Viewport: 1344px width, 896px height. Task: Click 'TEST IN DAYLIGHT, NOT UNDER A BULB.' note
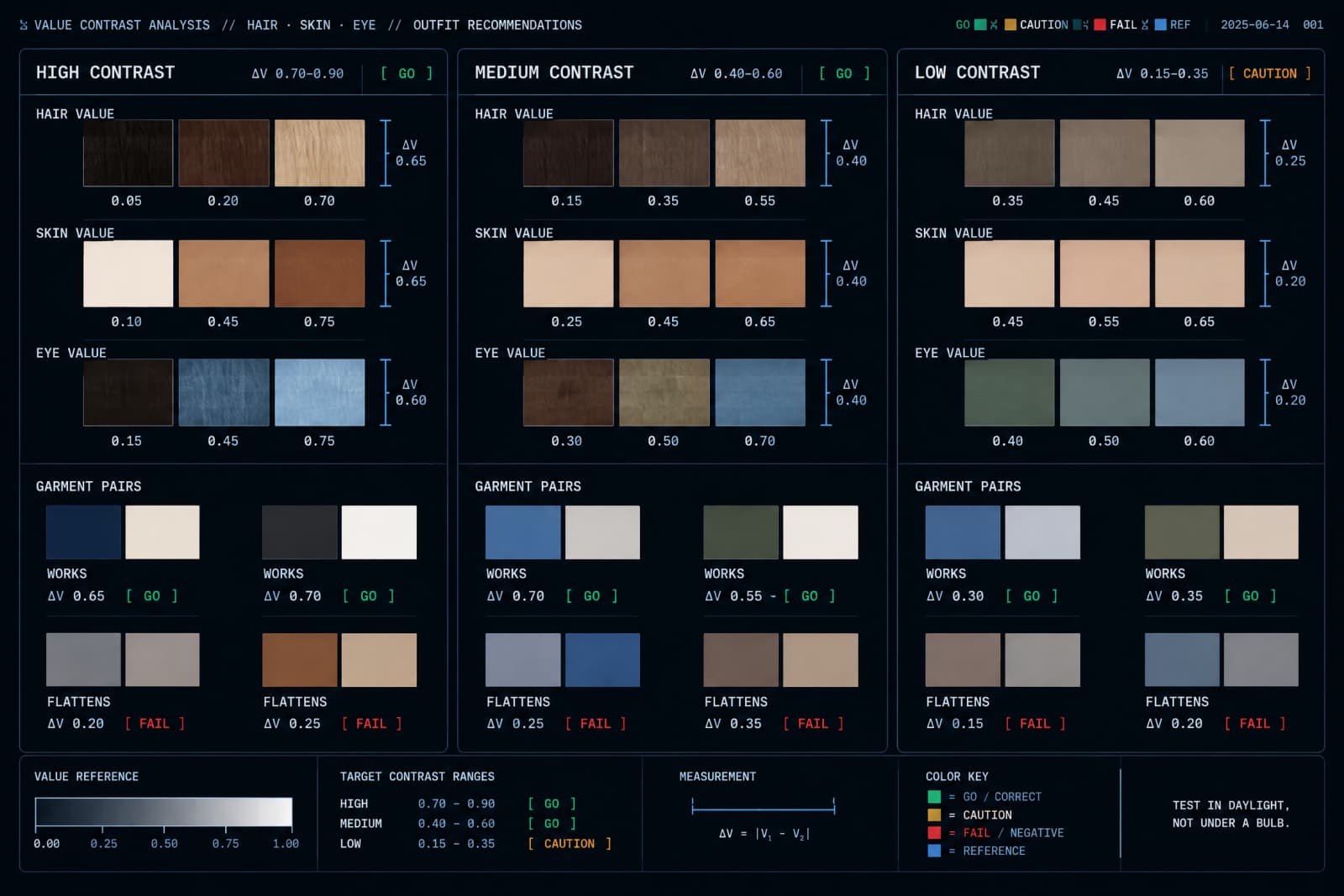coord(1231,814)
